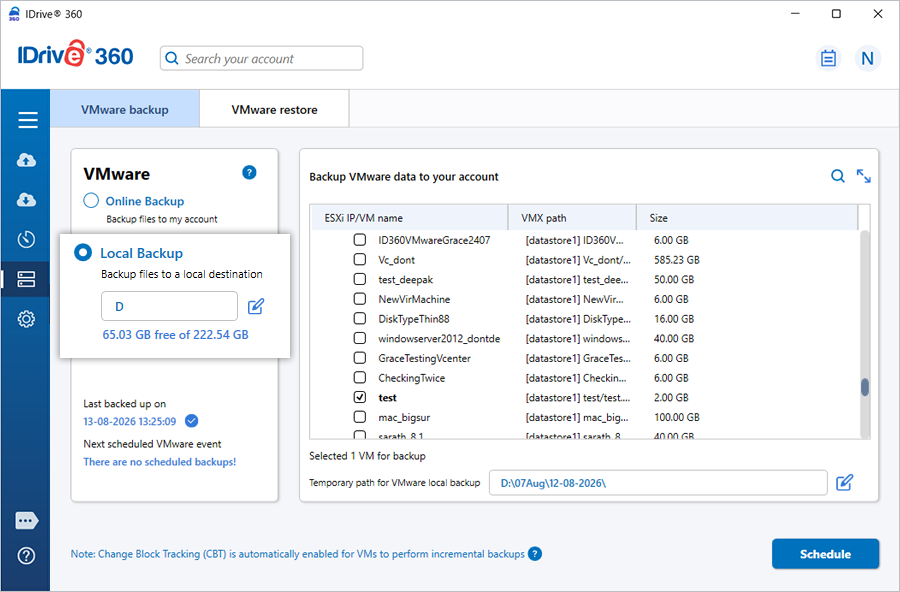Viewport: 900px width, 592px height.
Task: Open settings gear in sidebar
Action: click(26, 319)
